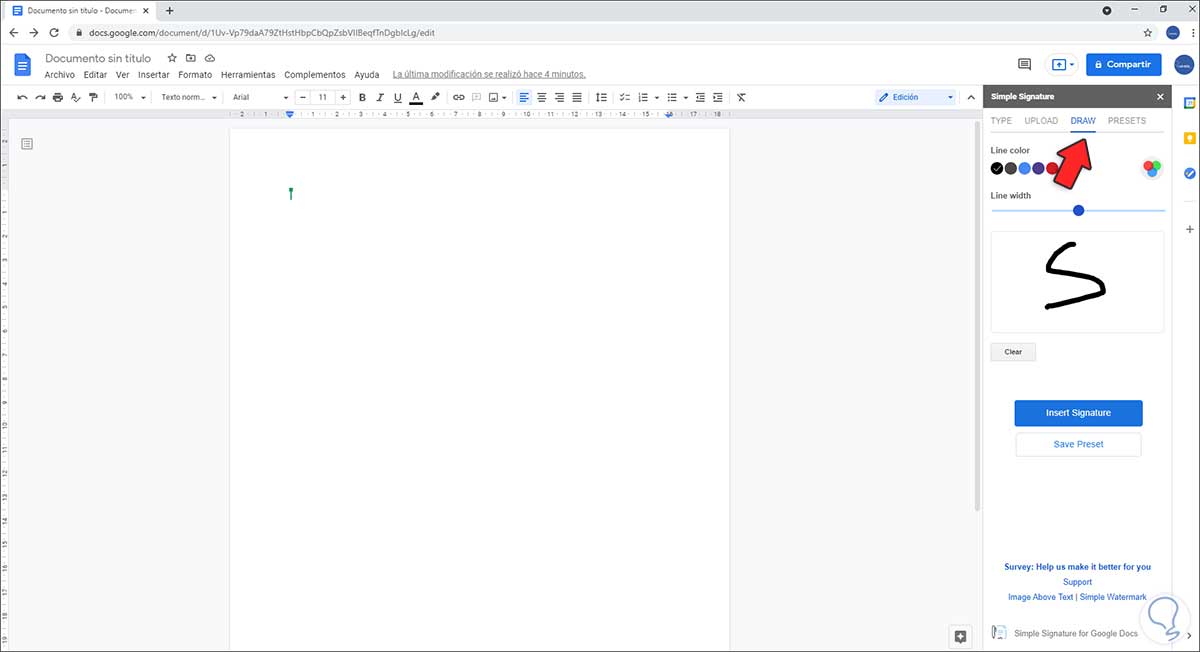Clear text formatting
Viewport: 1200px width, 652px height.
click(x=741, y=97)
